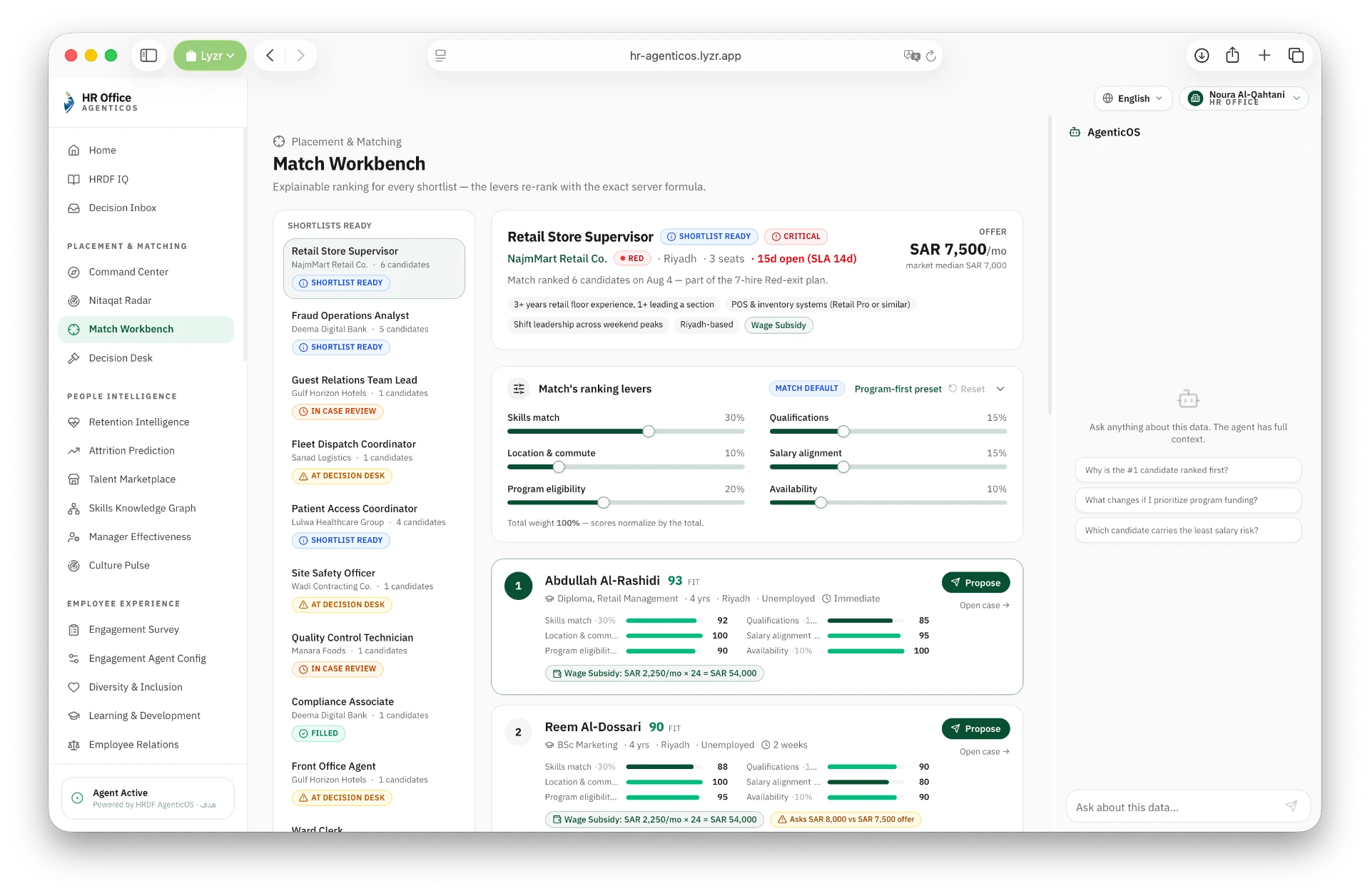
Task: Open case for Abdullah Al-Rashidi
Action: click(x=984, y=605)
